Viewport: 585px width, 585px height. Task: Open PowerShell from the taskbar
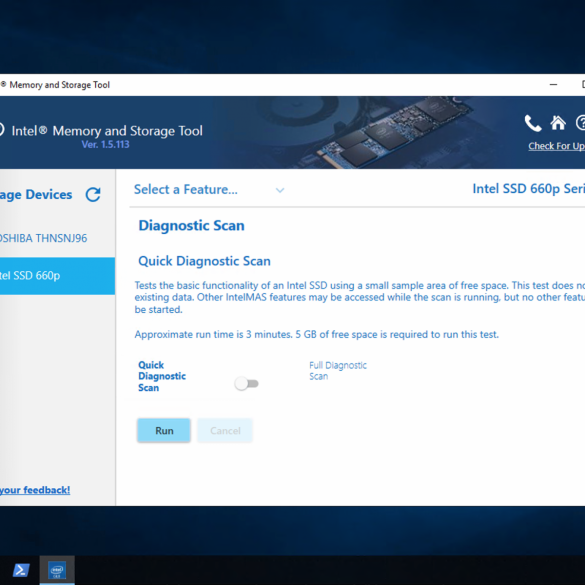tap(21, 570)
